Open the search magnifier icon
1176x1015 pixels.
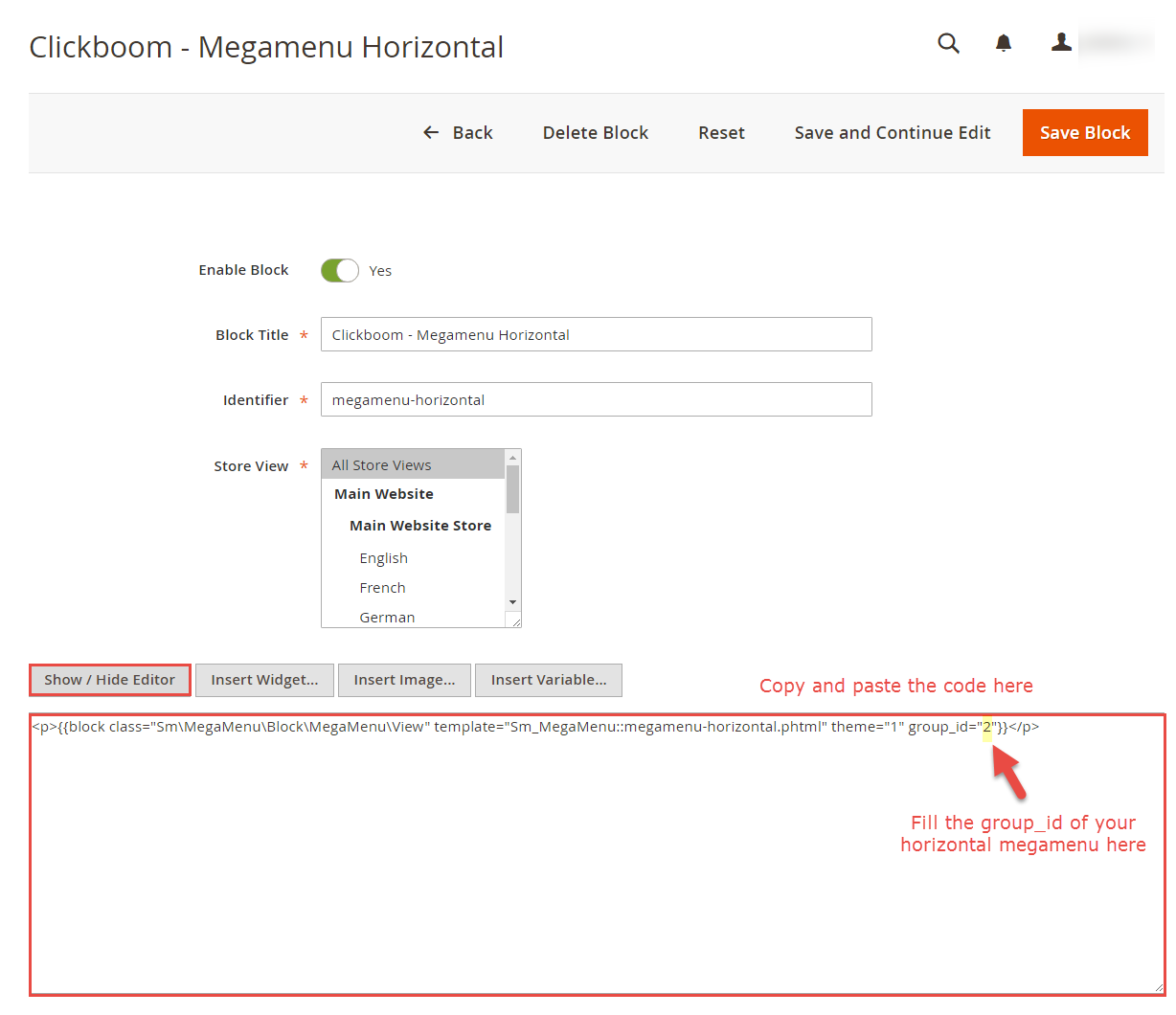coord(948,43)
